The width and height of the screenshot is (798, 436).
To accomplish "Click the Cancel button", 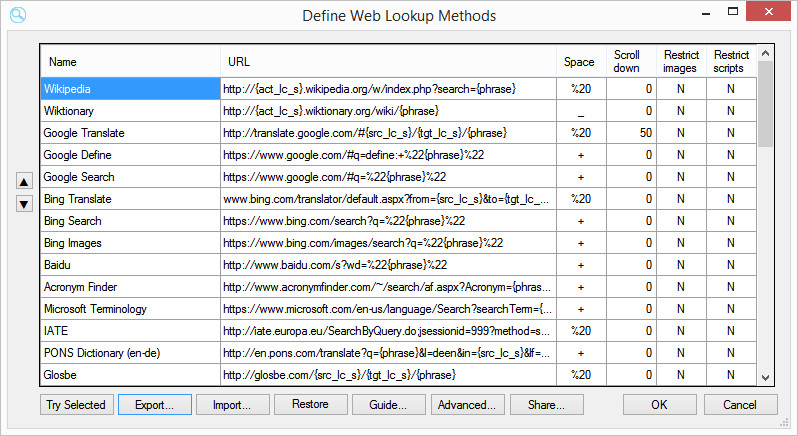I will (x=740, y=405).
